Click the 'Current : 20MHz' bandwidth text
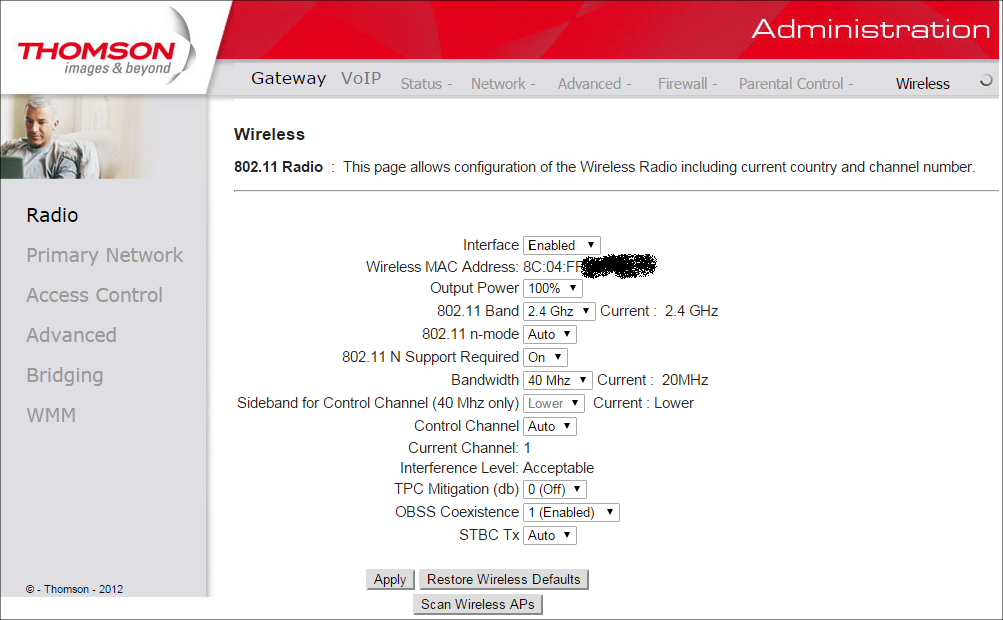The width and height of the screenshot is (1003, 620). (x=652, y=380)
